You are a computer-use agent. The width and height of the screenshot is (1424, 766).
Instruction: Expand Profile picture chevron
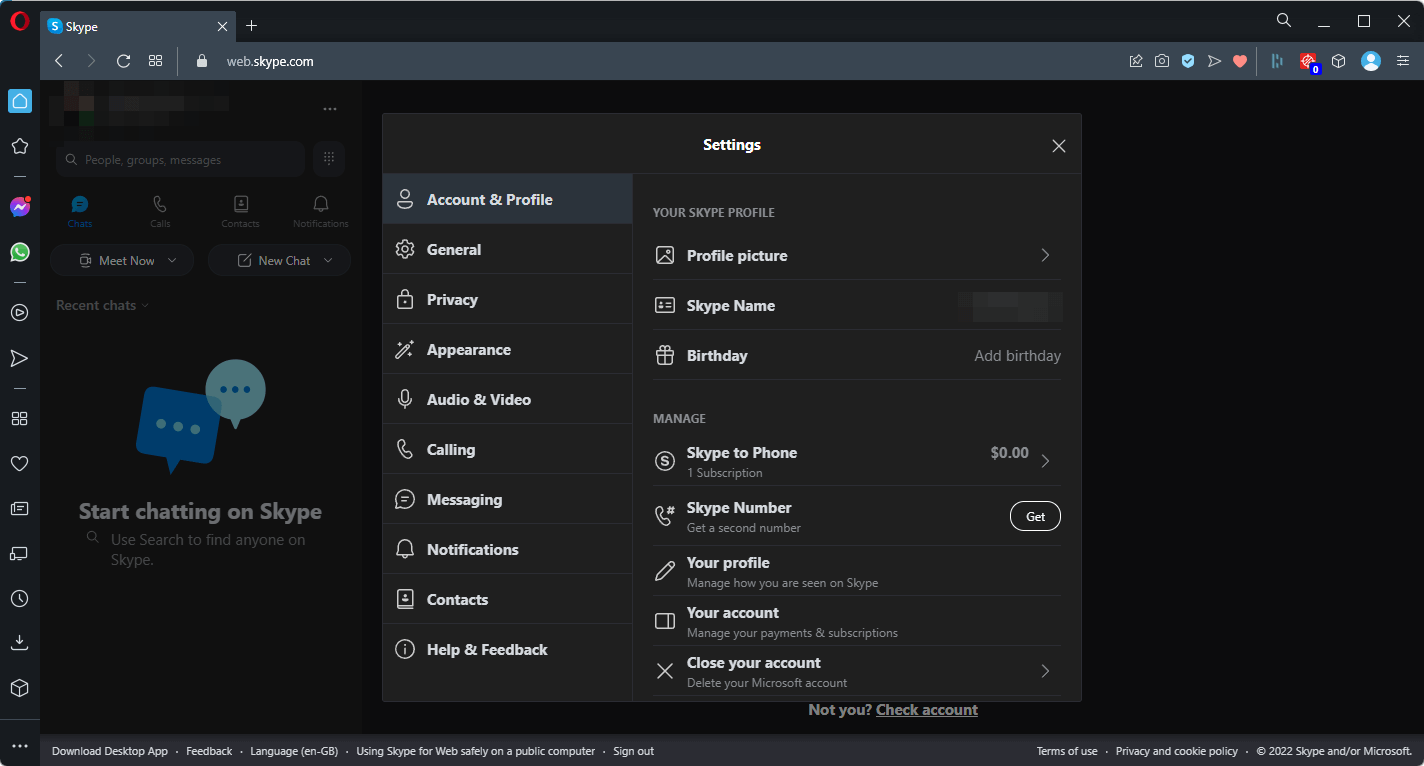[1045, 255]
